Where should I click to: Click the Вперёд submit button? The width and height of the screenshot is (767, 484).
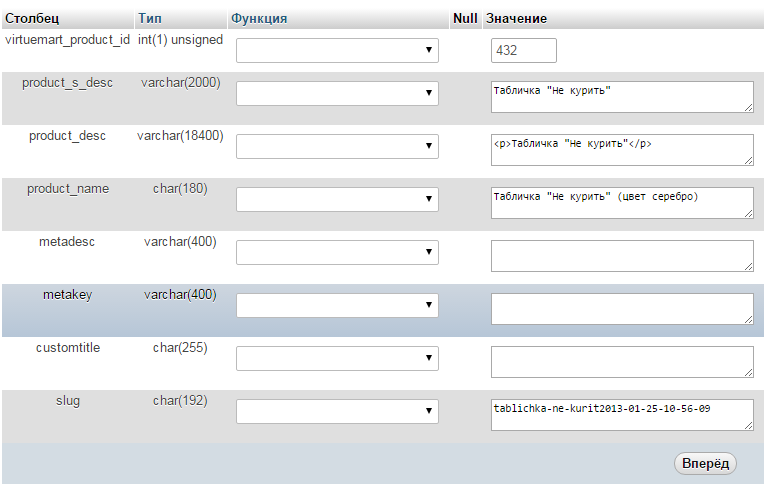coord(707,463)
